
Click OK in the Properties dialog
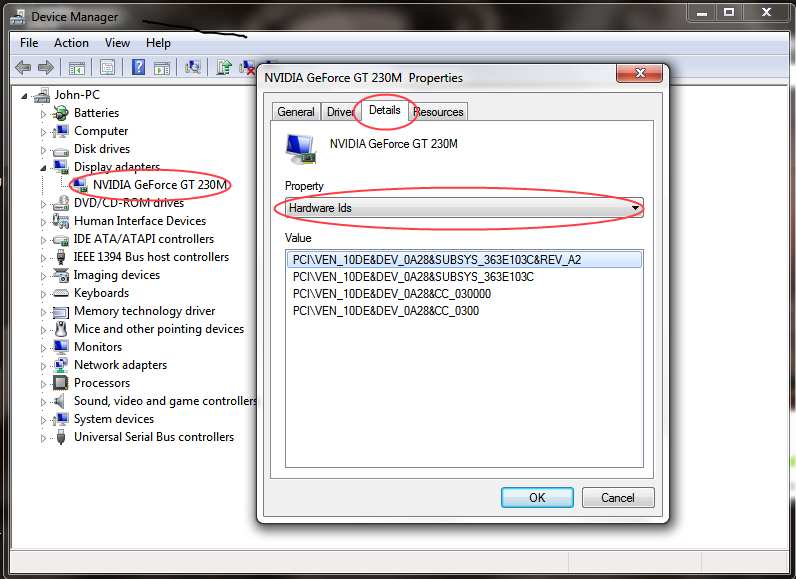[x=537, y=497]
